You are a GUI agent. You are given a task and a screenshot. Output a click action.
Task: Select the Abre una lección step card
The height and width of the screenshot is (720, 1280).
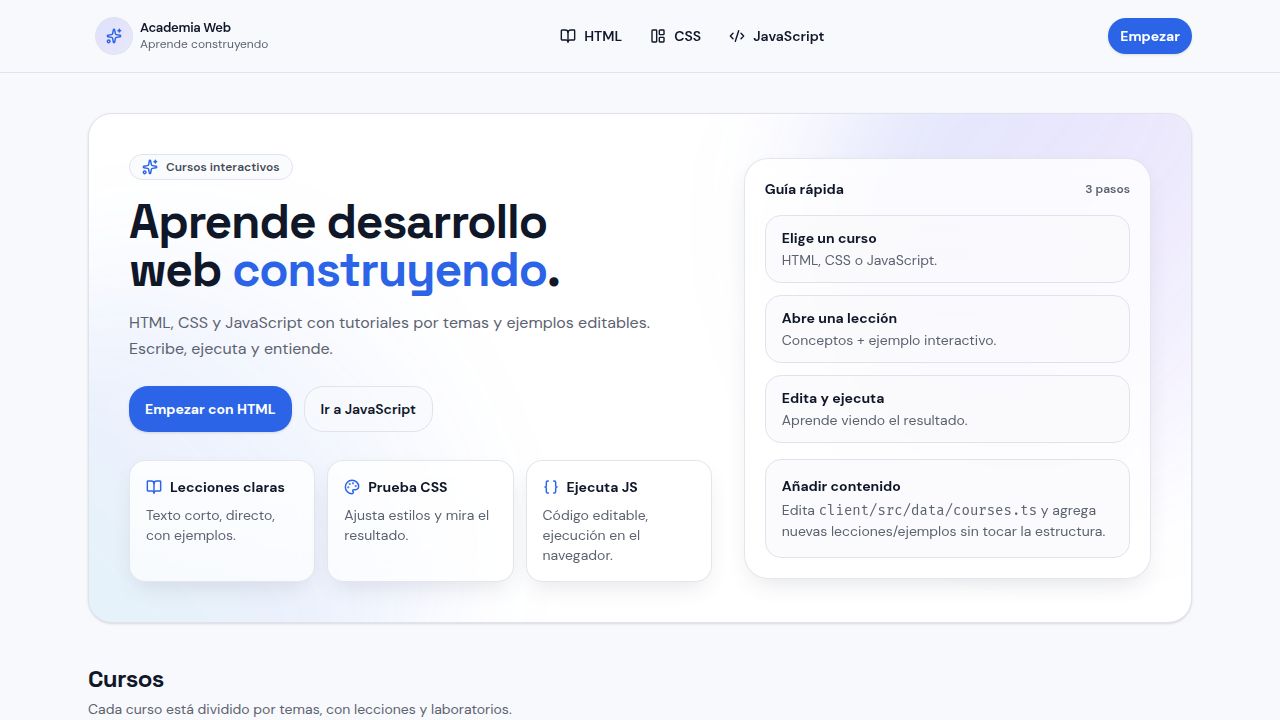[947, 329]
